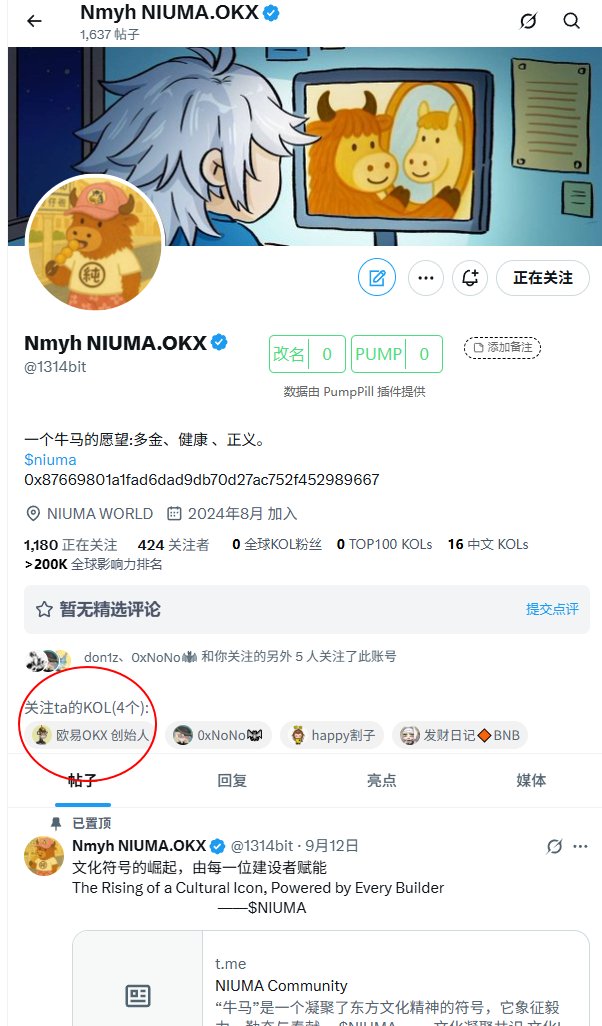Switch to the 亮点 highlights tab
The image size is (602, 1026).
point(381,780)
